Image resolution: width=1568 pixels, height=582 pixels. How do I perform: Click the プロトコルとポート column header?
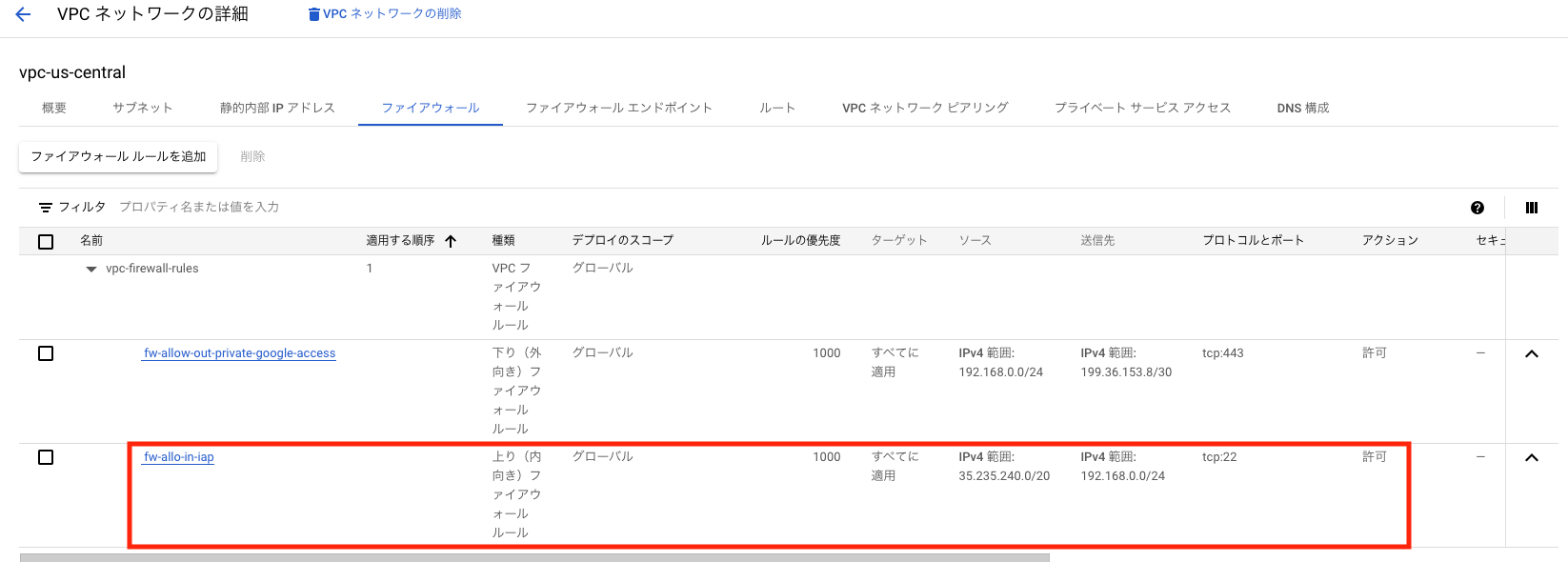click(1253, 241)
